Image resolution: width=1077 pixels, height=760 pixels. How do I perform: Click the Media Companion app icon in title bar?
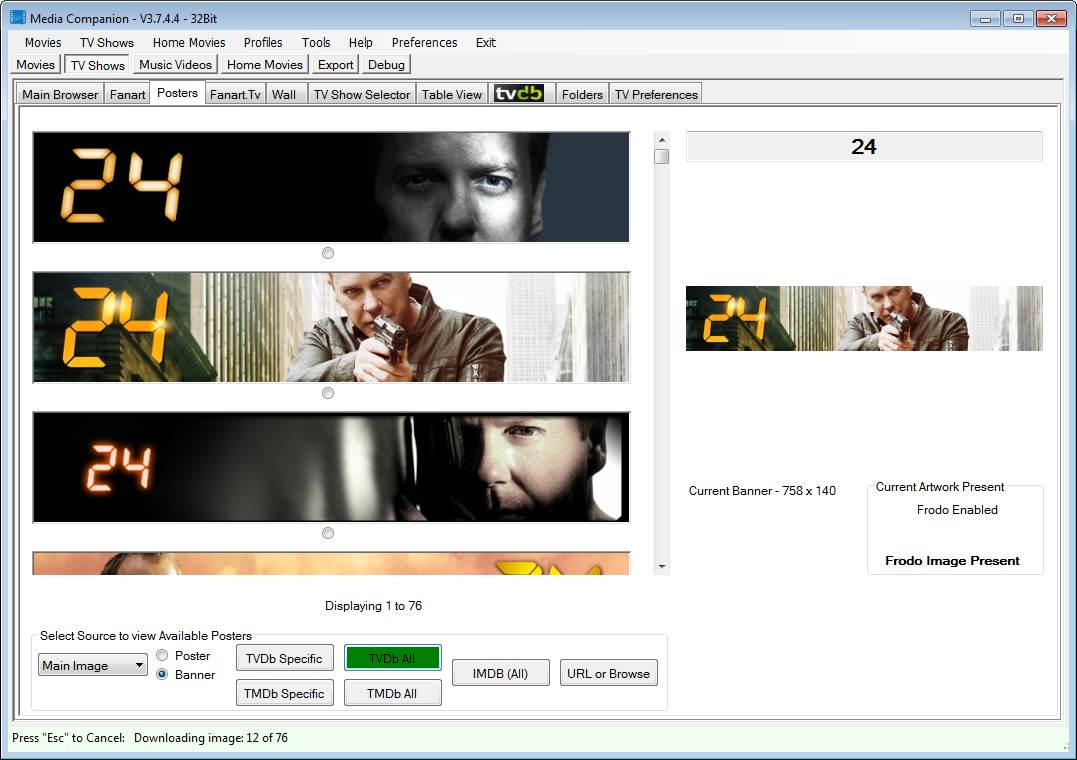18,18
